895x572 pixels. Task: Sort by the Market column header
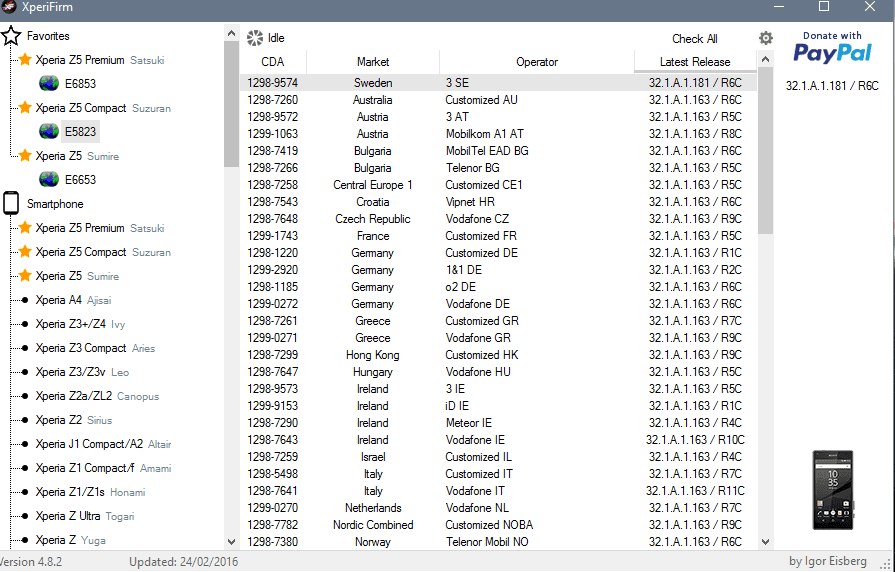click(x=373, y=62)
